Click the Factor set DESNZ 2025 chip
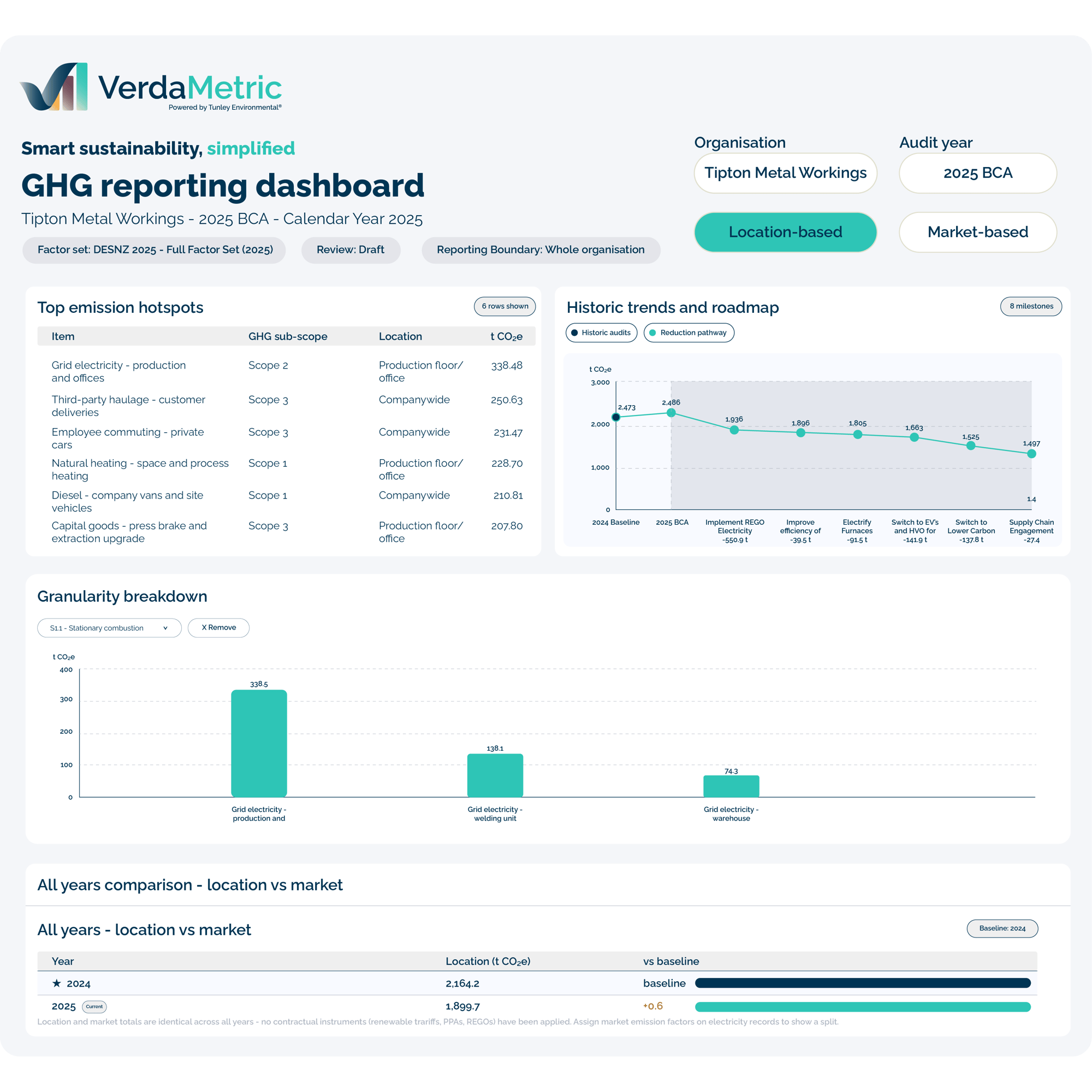Screen dimensions: 1092x1092 pyautogui.click(x=155, y=250)
